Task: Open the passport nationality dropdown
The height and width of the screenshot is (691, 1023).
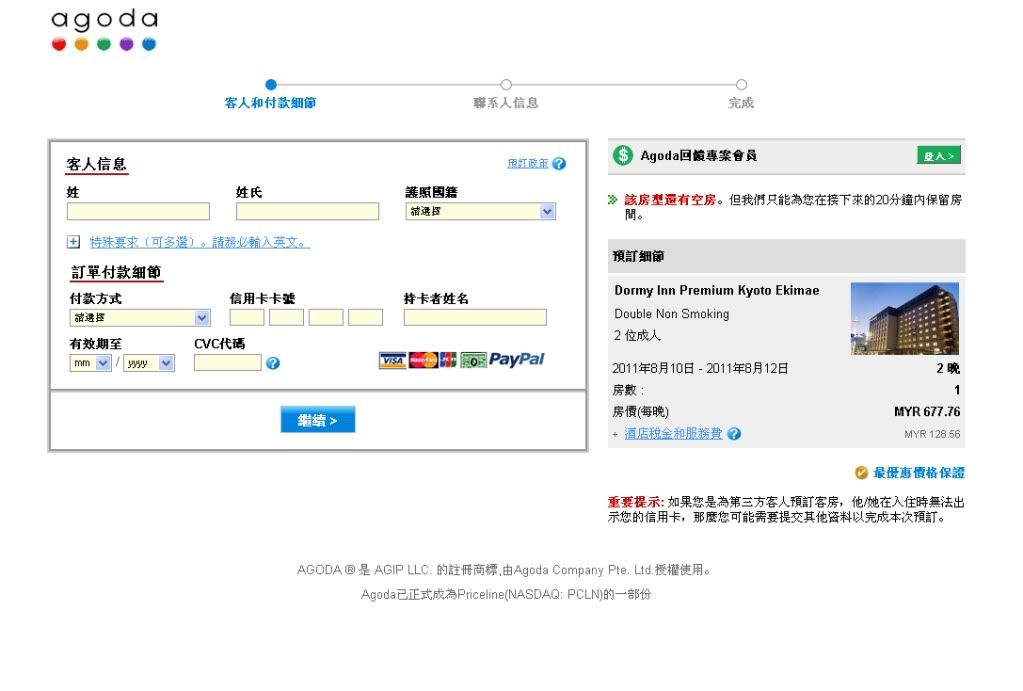Action: tap(480, 212)
